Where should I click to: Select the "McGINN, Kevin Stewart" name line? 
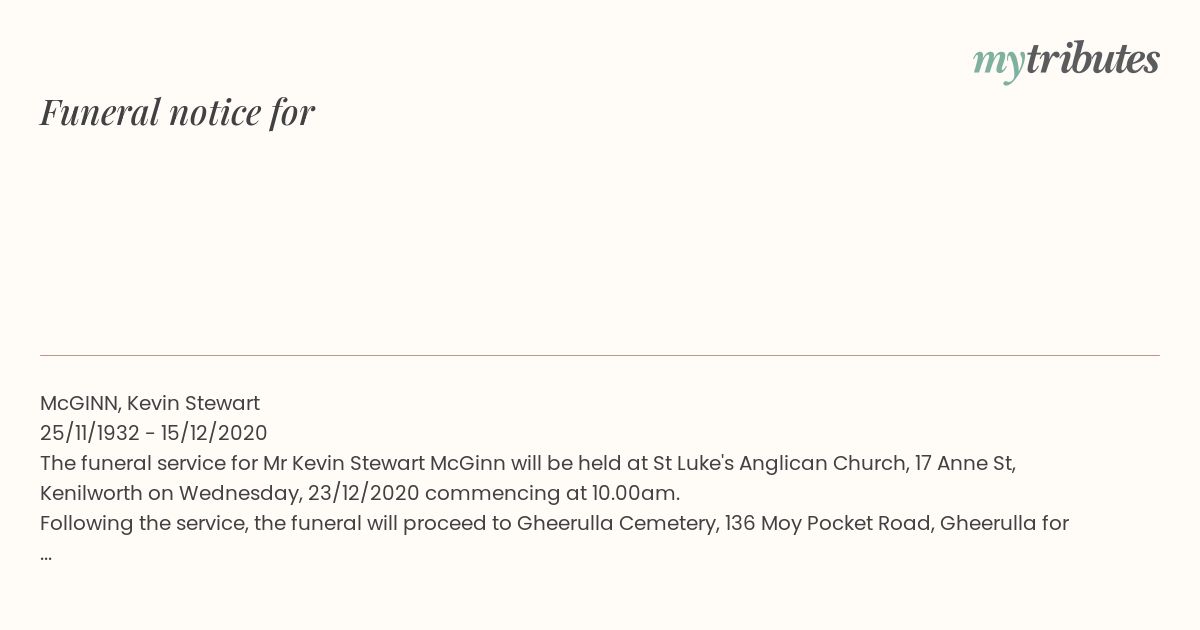[x=150, y=403]
